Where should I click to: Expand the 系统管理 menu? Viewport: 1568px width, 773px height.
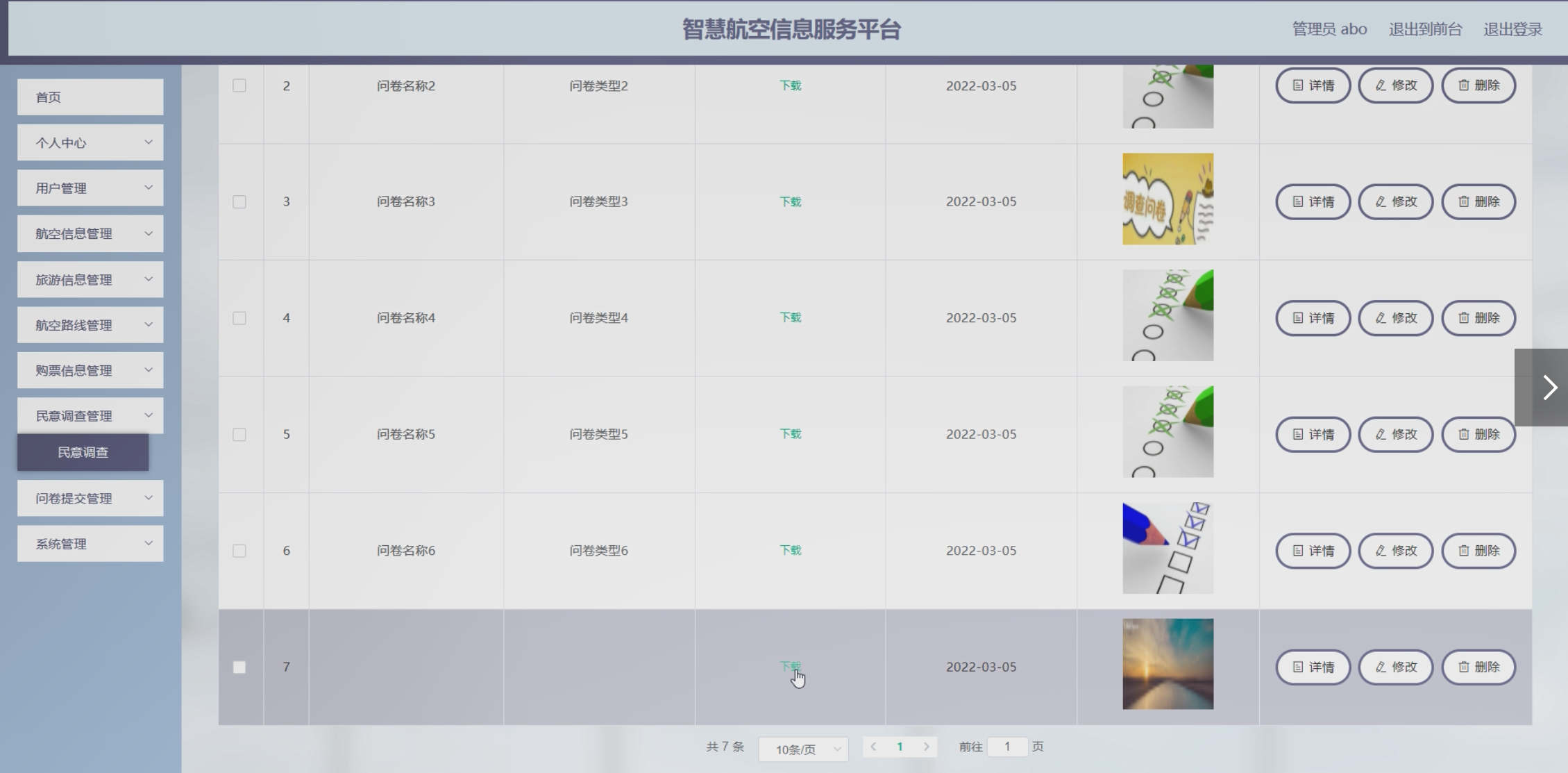point(90,544)
